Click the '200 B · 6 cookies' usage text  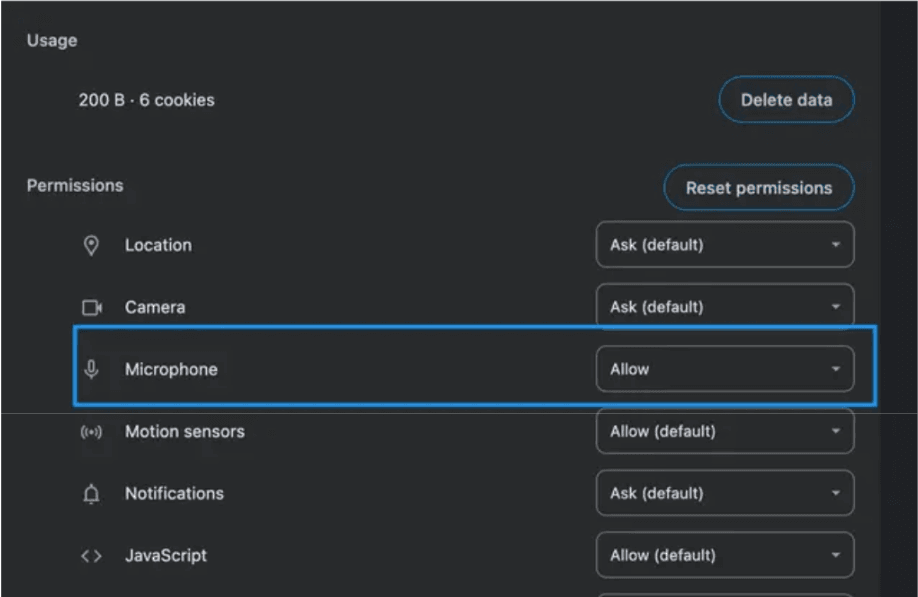click(146, 100)
